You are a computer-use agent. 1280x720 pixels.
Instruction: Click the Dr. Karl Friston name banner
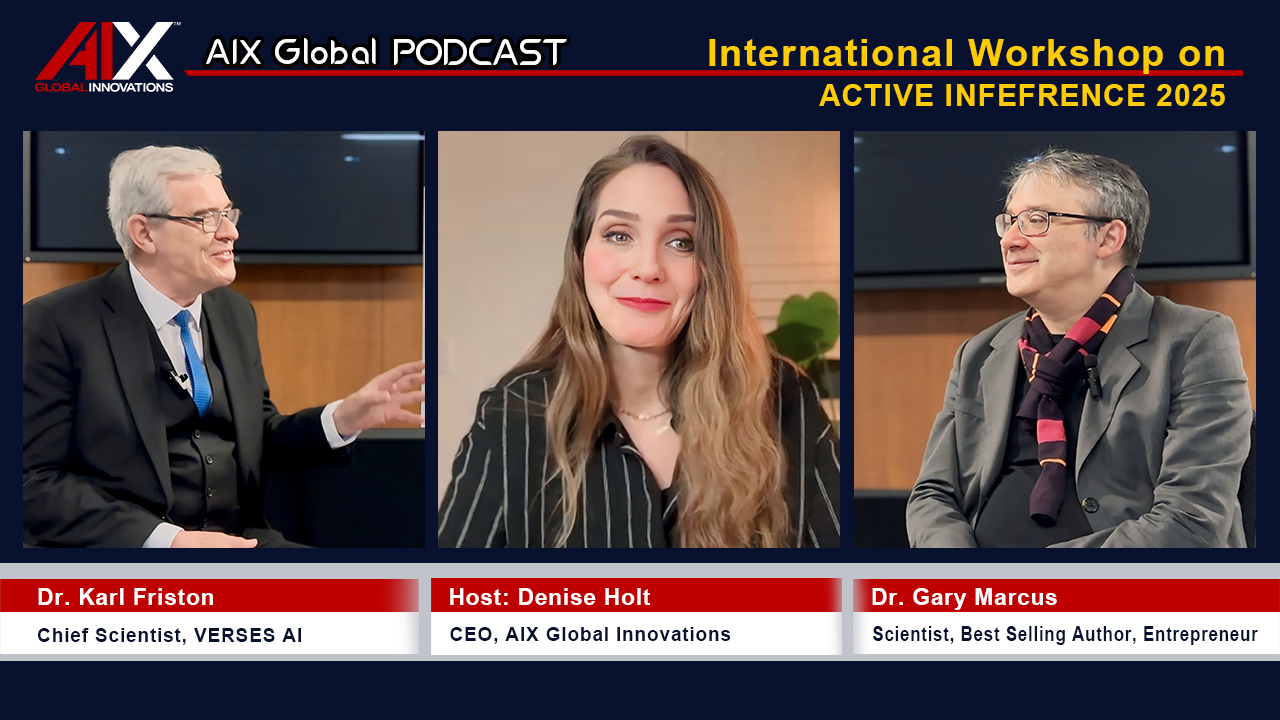click(x=126, y=597)
